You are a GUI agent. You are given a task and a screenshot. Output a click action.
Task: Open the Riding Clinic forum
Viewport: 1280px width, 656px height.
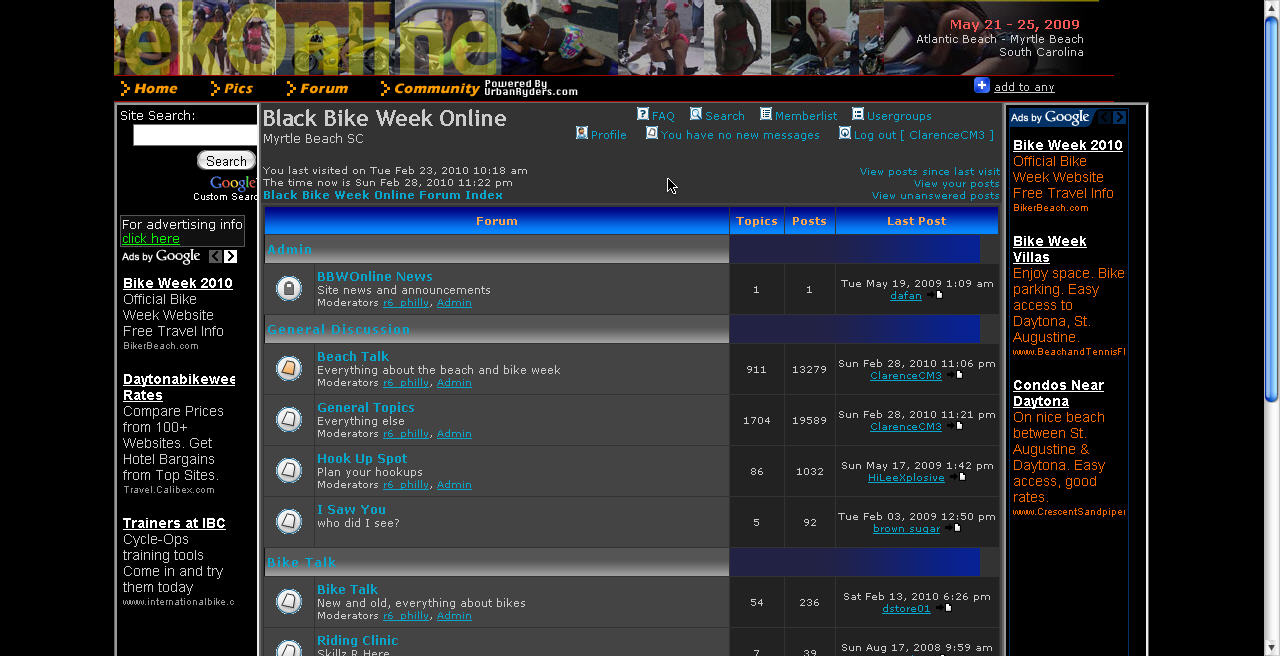pos(357,640)
